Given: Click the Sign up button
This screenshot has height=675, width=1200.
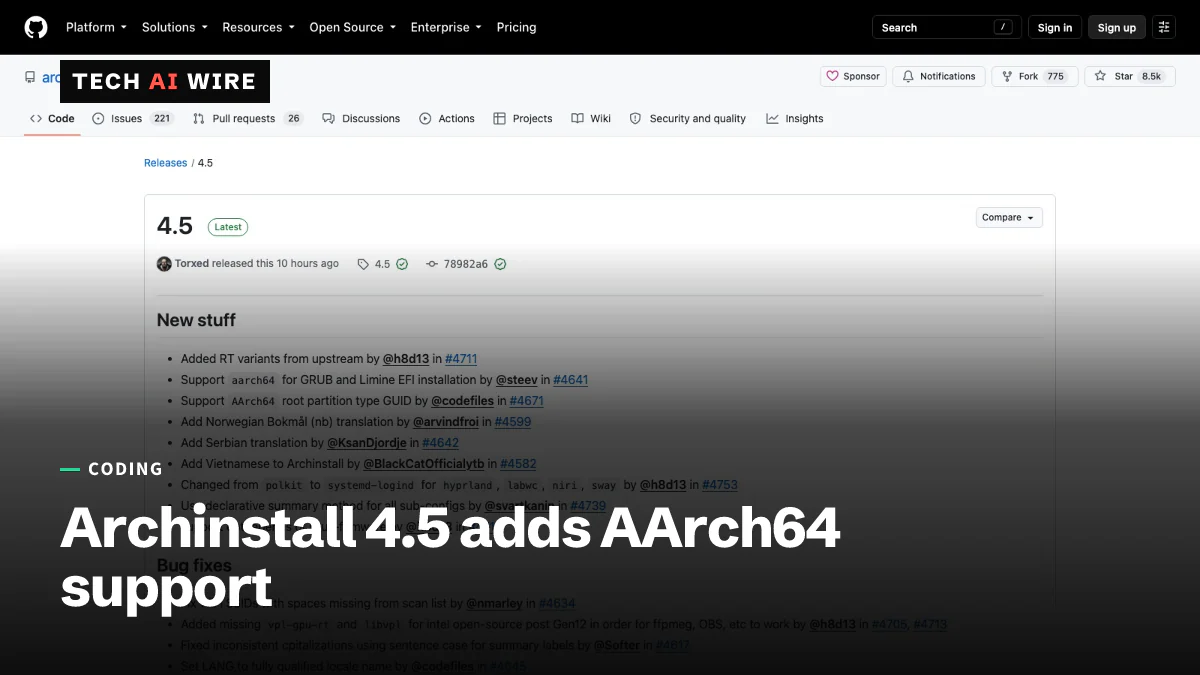Looking at the screenshot, I should (x=1116, y=27).
